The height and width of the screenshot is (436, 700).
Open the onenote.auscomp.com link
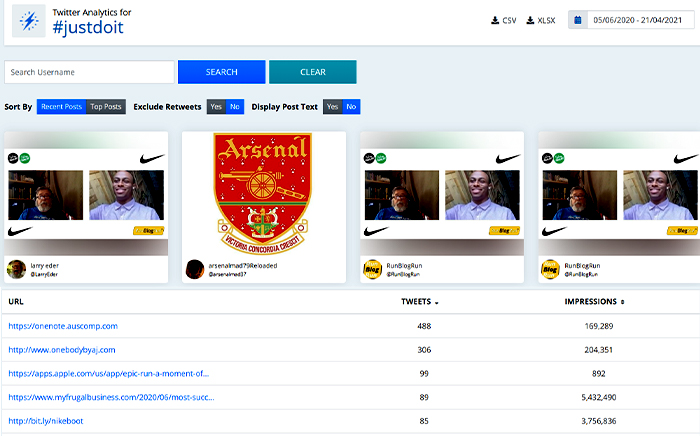[63, 326]
